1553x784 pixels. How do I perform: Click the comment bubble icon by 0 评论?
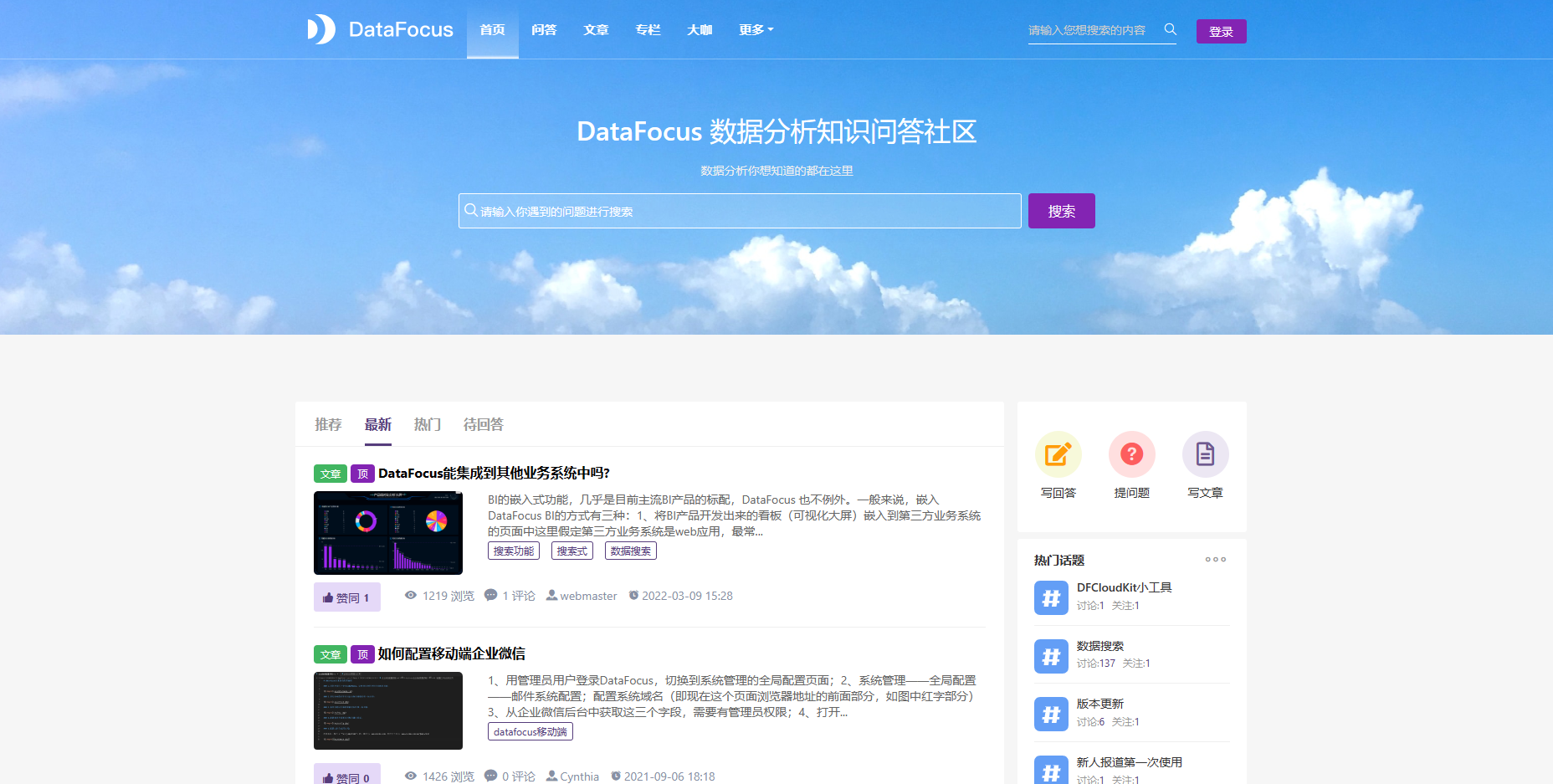[x=491, y=776]
